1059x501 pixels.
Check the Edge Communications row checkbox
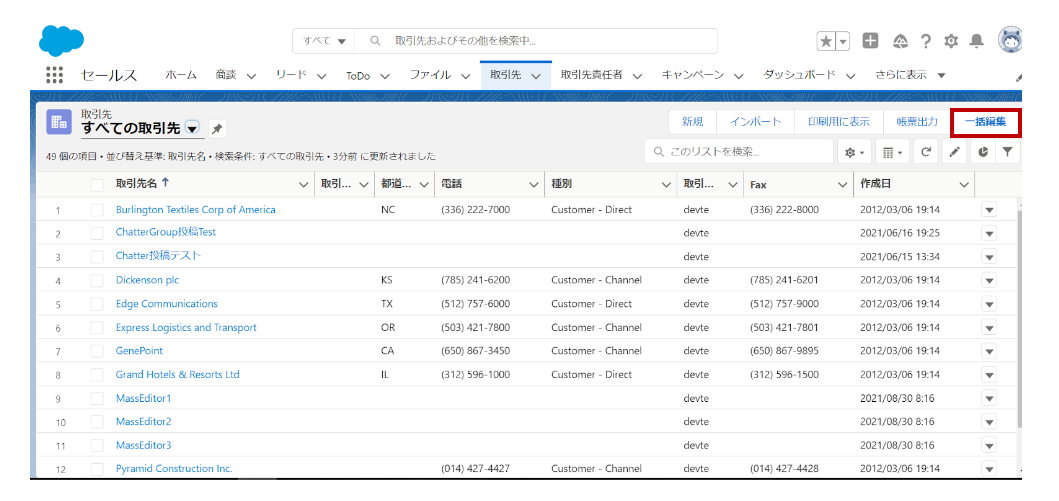(x=97, y=304)
